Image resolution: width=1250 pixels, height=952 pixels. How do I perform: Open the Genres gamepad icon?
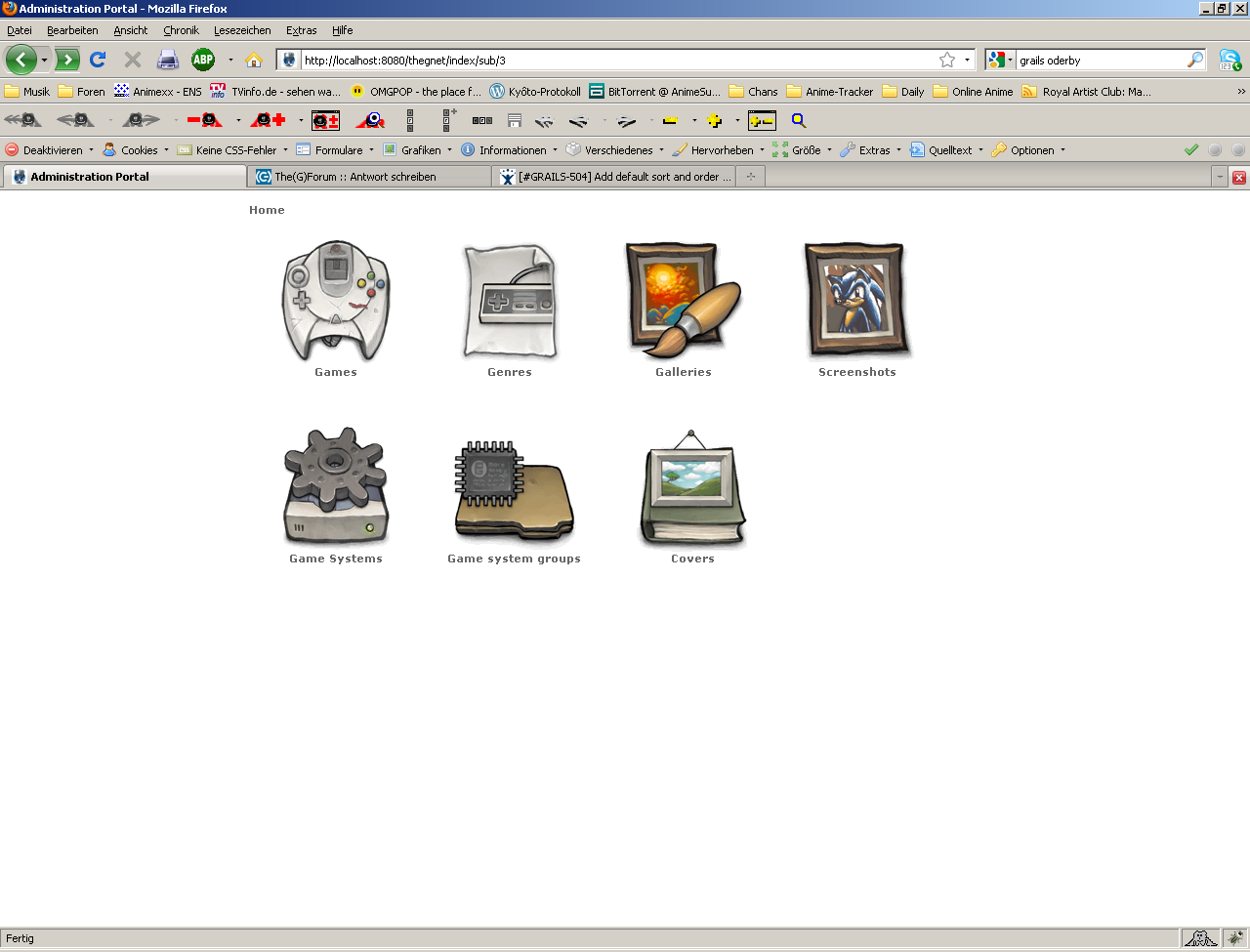pos(509,302)
